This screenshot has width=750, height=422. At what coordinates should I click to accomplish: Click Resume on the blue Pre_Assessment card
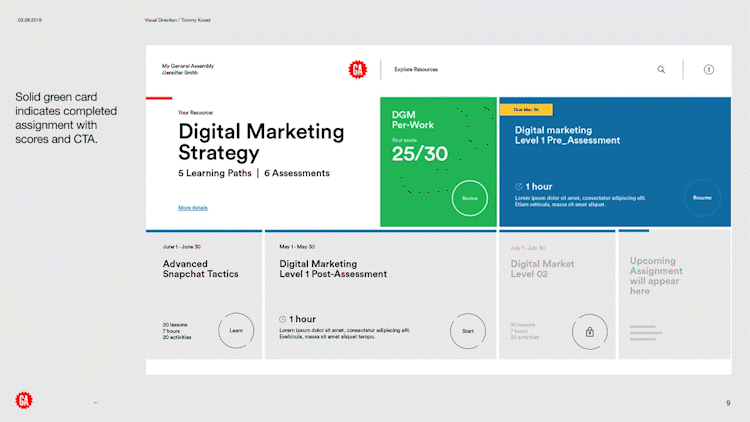(x=702, y=198)
